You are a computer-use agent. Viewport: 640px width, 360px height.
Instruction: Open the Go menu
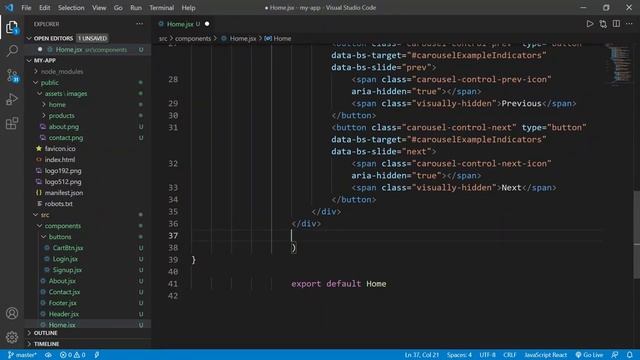coord(118,8)
